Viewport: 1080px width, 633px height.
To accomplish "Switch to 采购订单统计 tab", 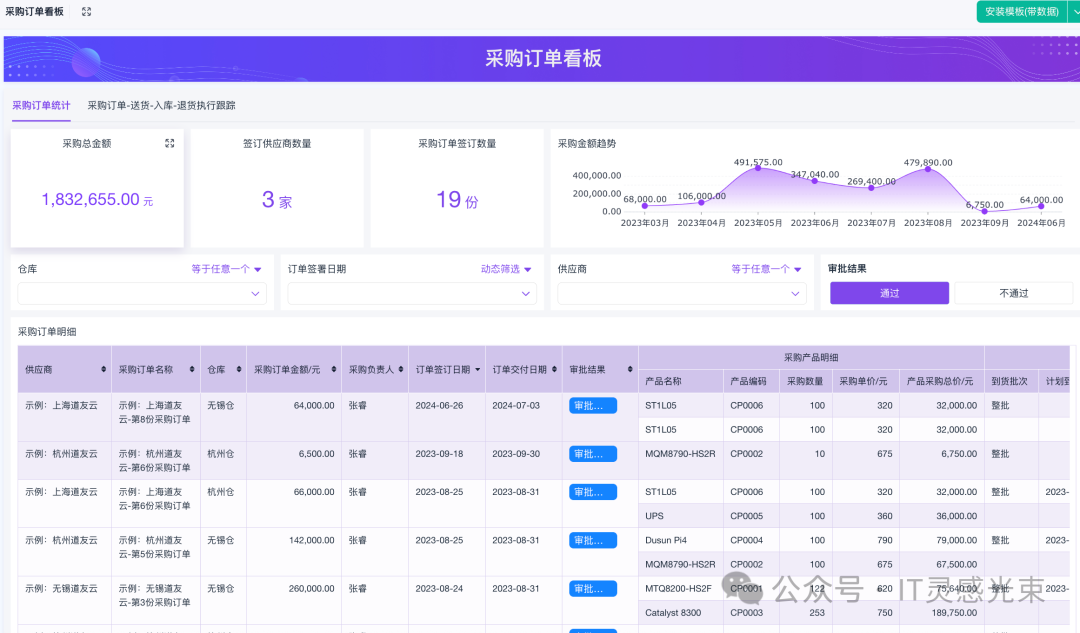I will [41, 105].
